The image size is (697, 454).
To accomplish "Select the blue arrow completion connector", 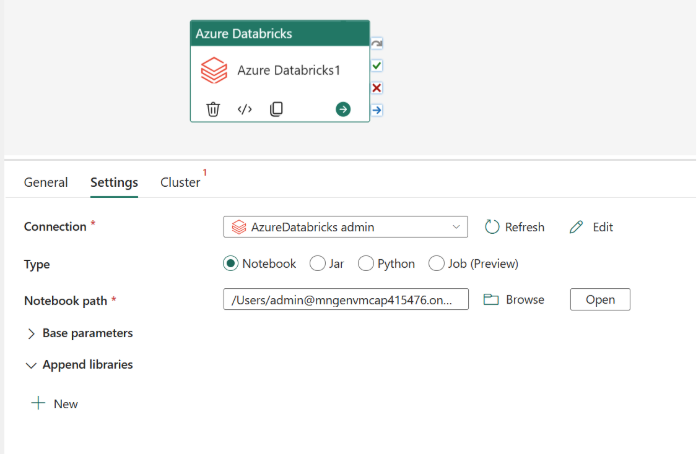I will coord(377,110).
